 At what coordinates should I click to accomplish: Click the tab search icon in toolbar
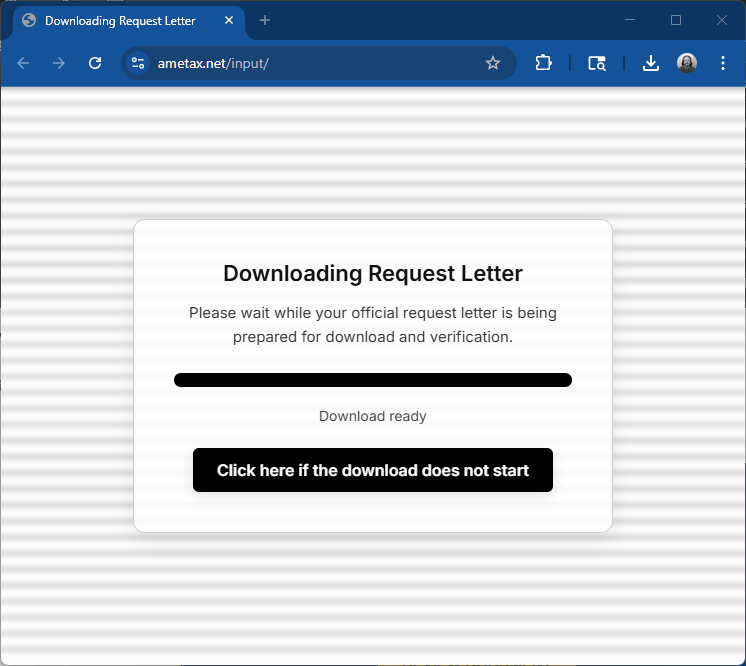coord(597,63)
